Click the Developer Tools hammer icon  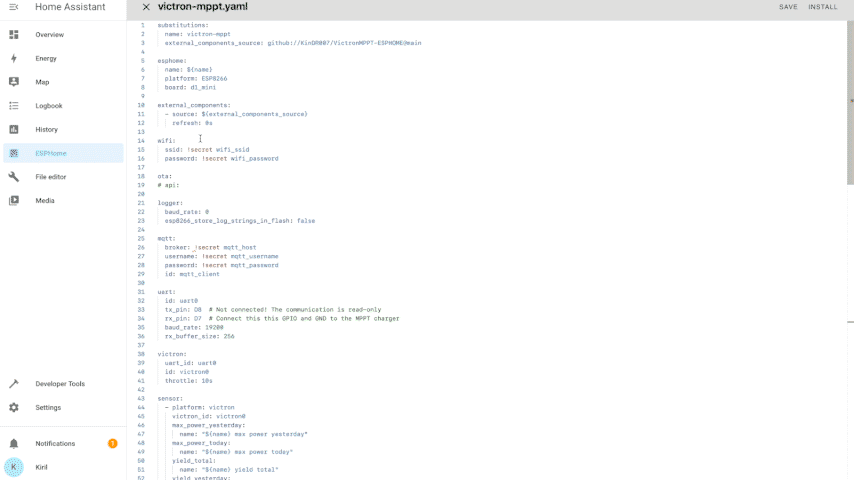point(14,384)
